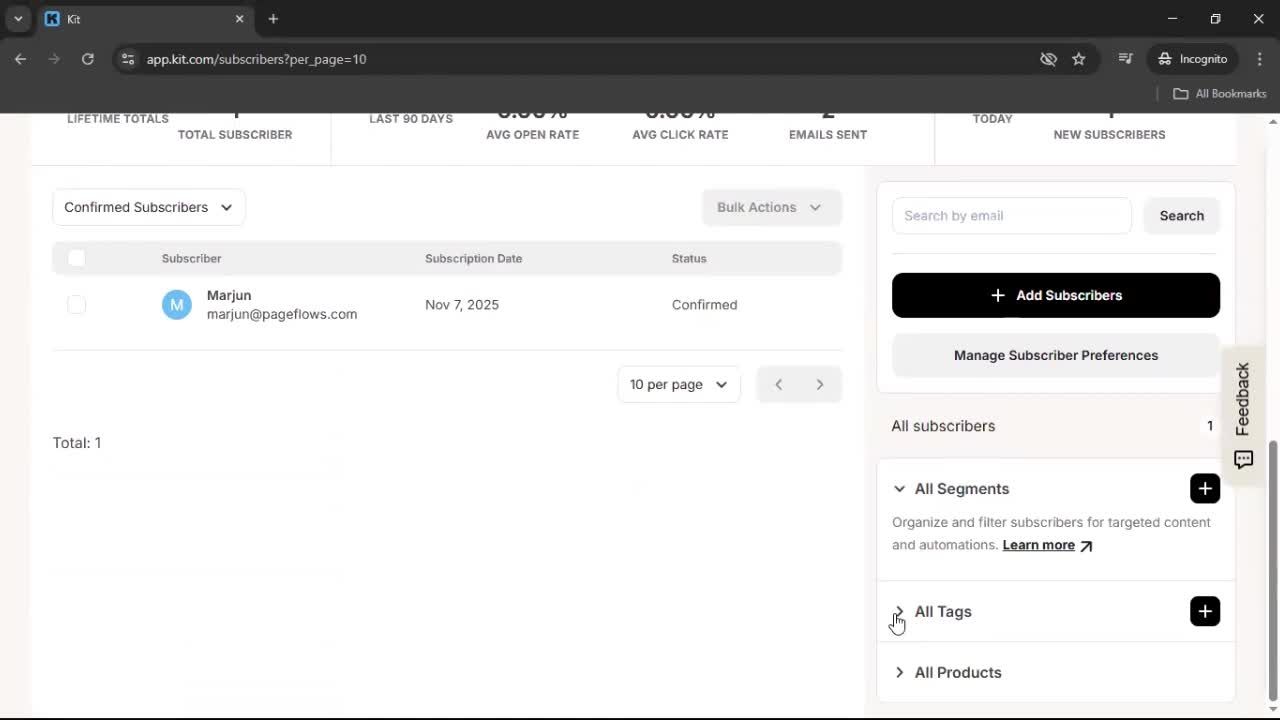Open the Bulk Actions menu

pyautogui.click(x=771, y=207)
